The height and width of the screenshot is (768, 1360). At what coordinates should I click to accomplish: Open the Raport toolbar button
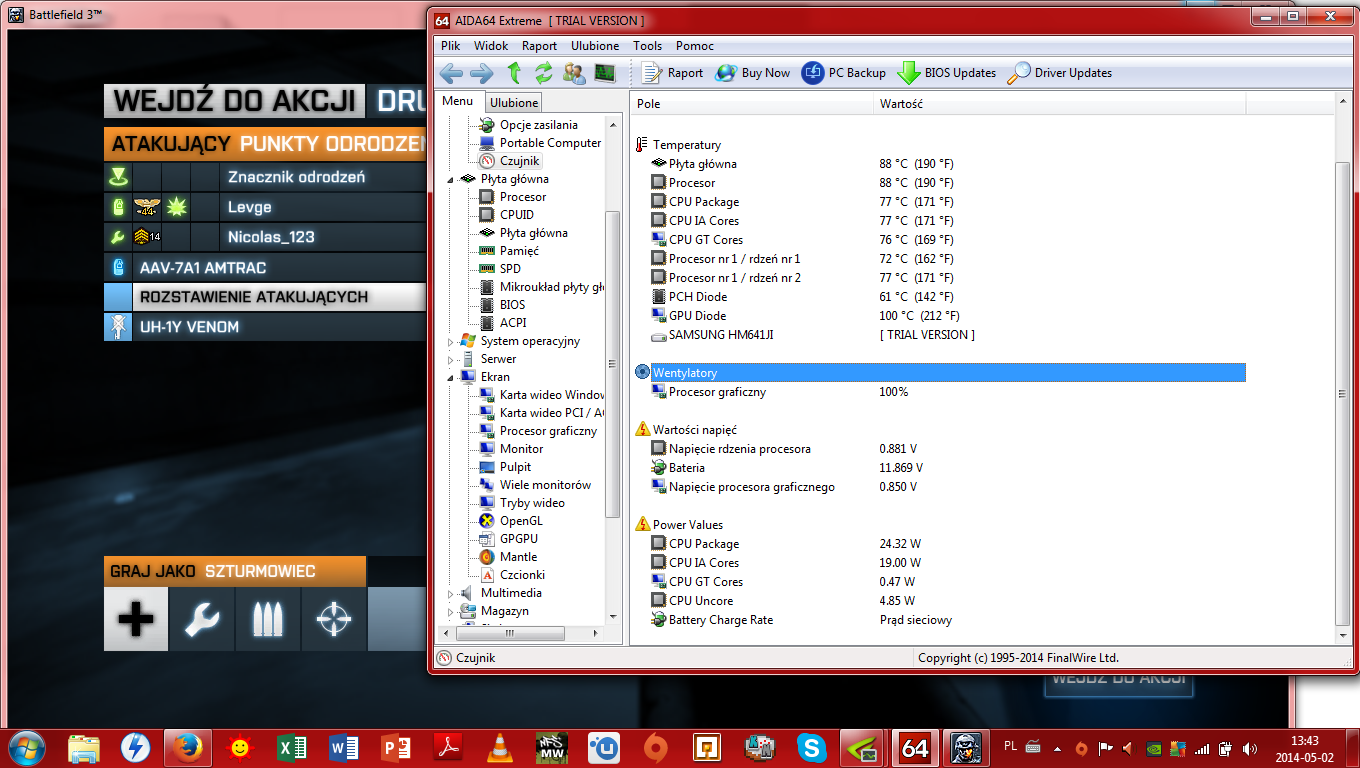click(x=672, y=73)
